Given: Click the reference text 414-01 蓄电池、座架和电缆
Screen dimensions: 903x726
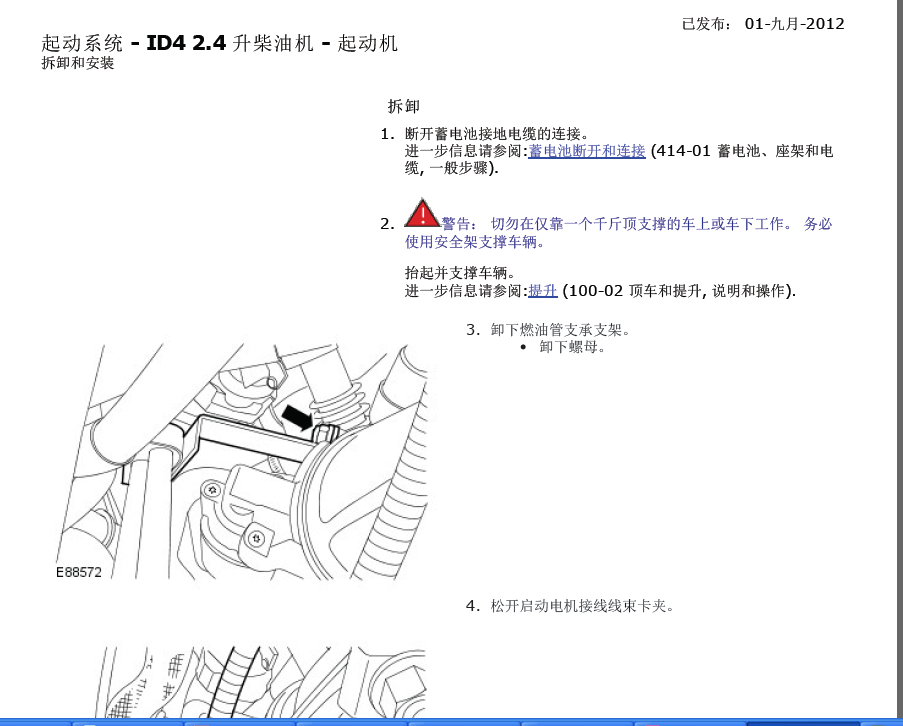Looking at the screenshot, I should (x=619, y=159).
